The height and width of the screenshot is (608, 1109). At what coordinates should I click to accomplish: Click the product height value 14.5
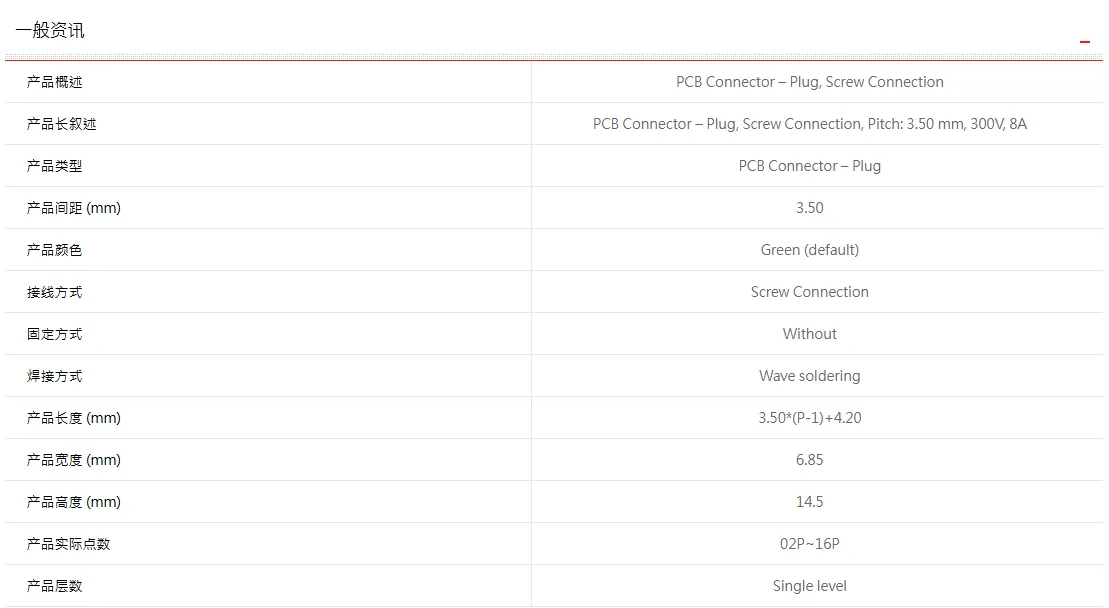[809, 502]
